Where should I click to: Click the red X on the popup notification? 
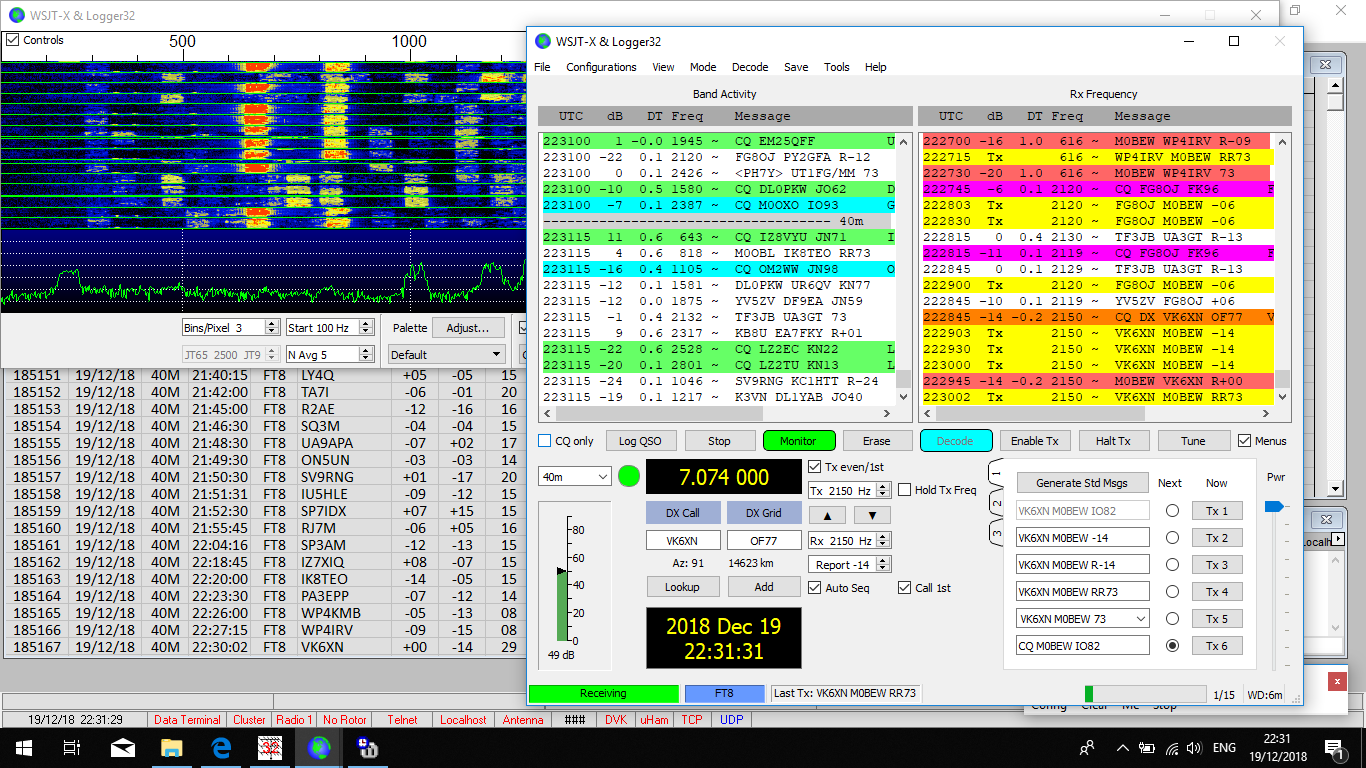click(1337, 681)
